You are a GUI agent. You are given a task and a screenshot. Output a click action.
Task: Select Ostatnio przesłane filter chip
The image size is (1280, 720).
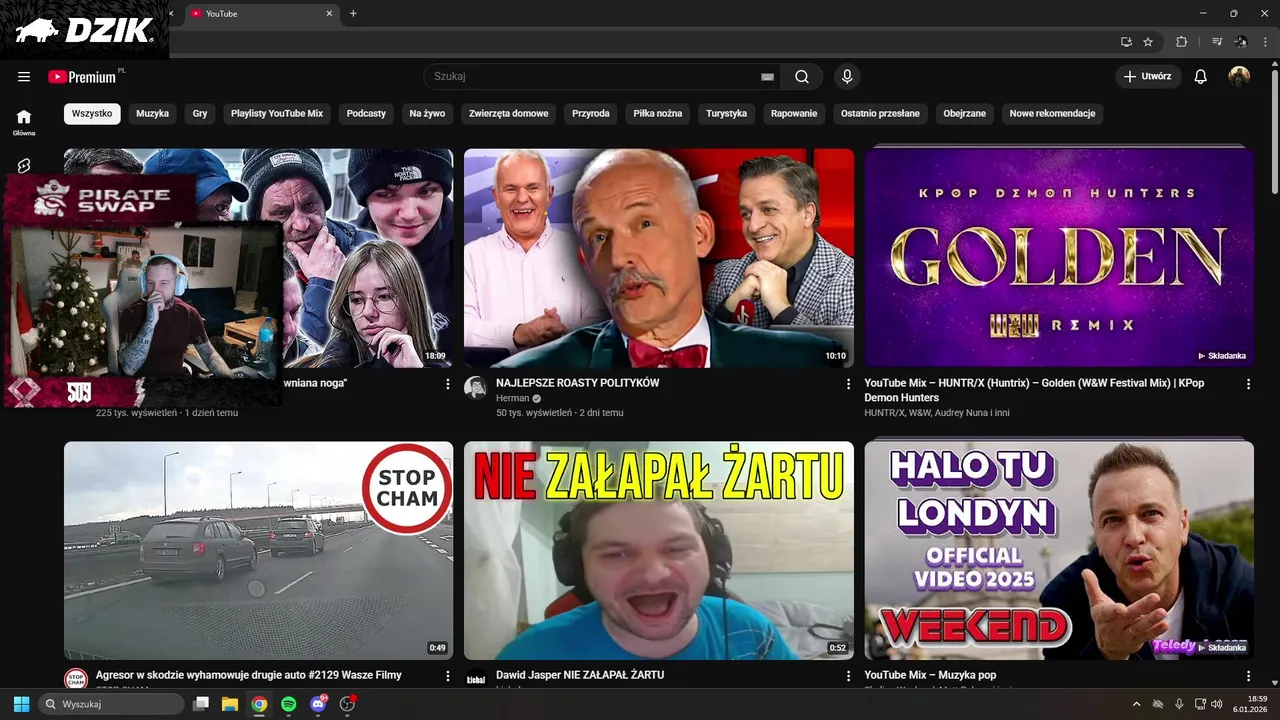tap(880, 114)
